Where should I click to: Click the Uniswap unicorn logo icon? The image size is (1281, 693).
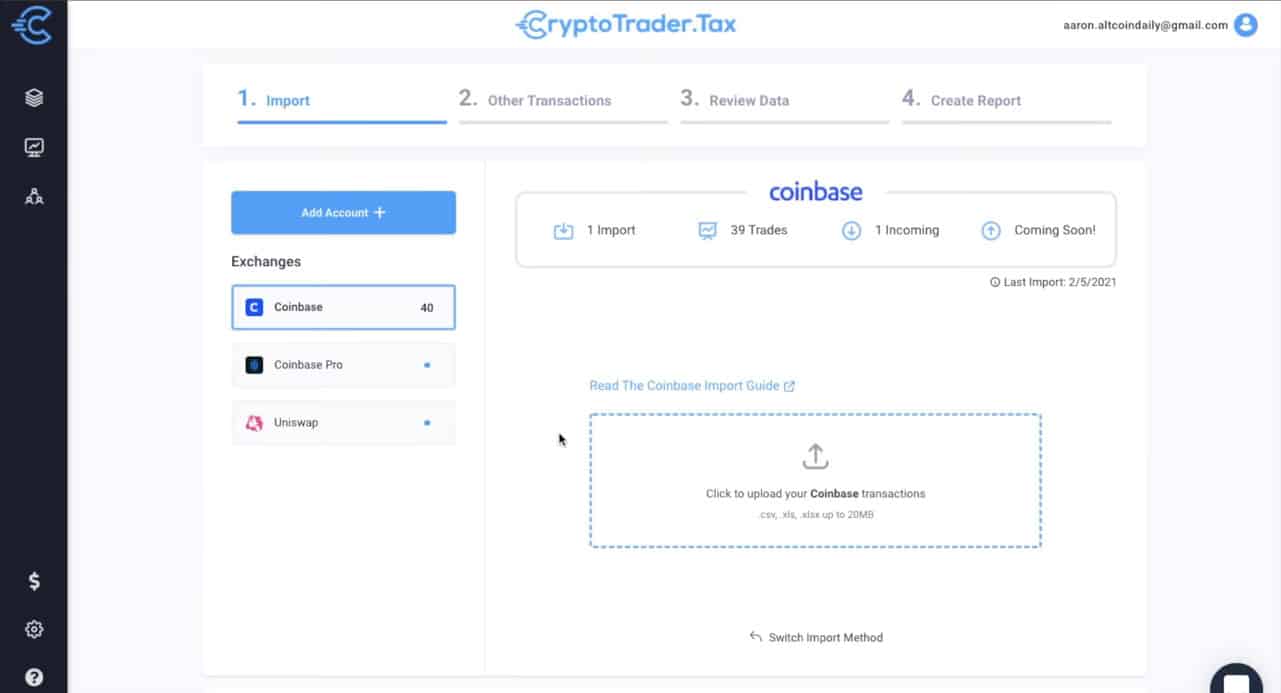click(254, 423)
